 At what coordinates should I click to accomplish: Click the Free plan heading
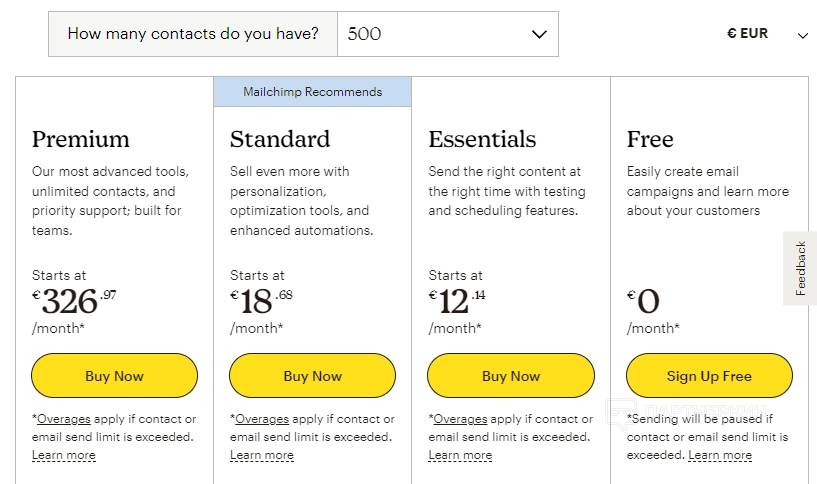[650, 139]
